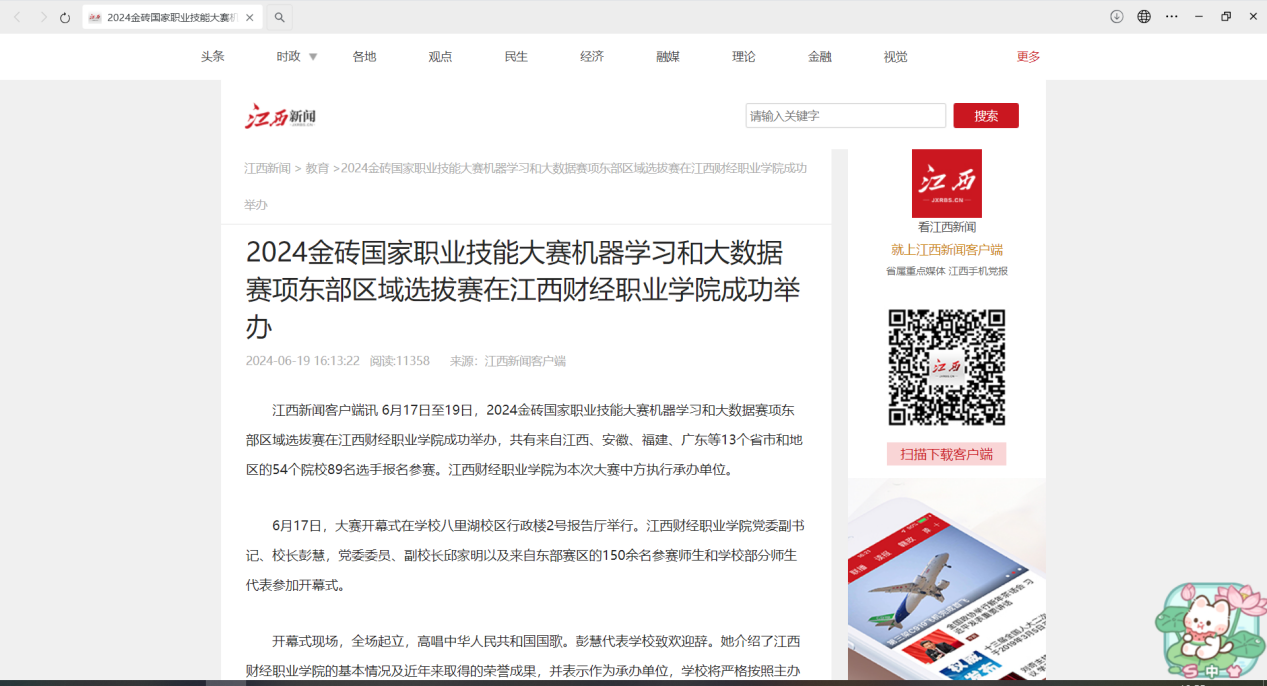Click the 江西新闻 breadcrumb link

click(x=267, y=168)
